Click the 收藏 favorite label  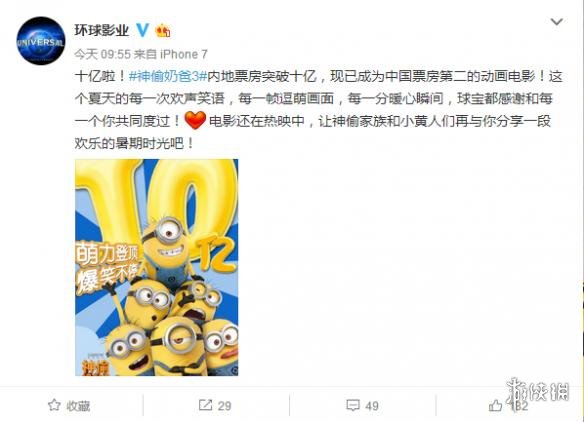click(78, 406)
